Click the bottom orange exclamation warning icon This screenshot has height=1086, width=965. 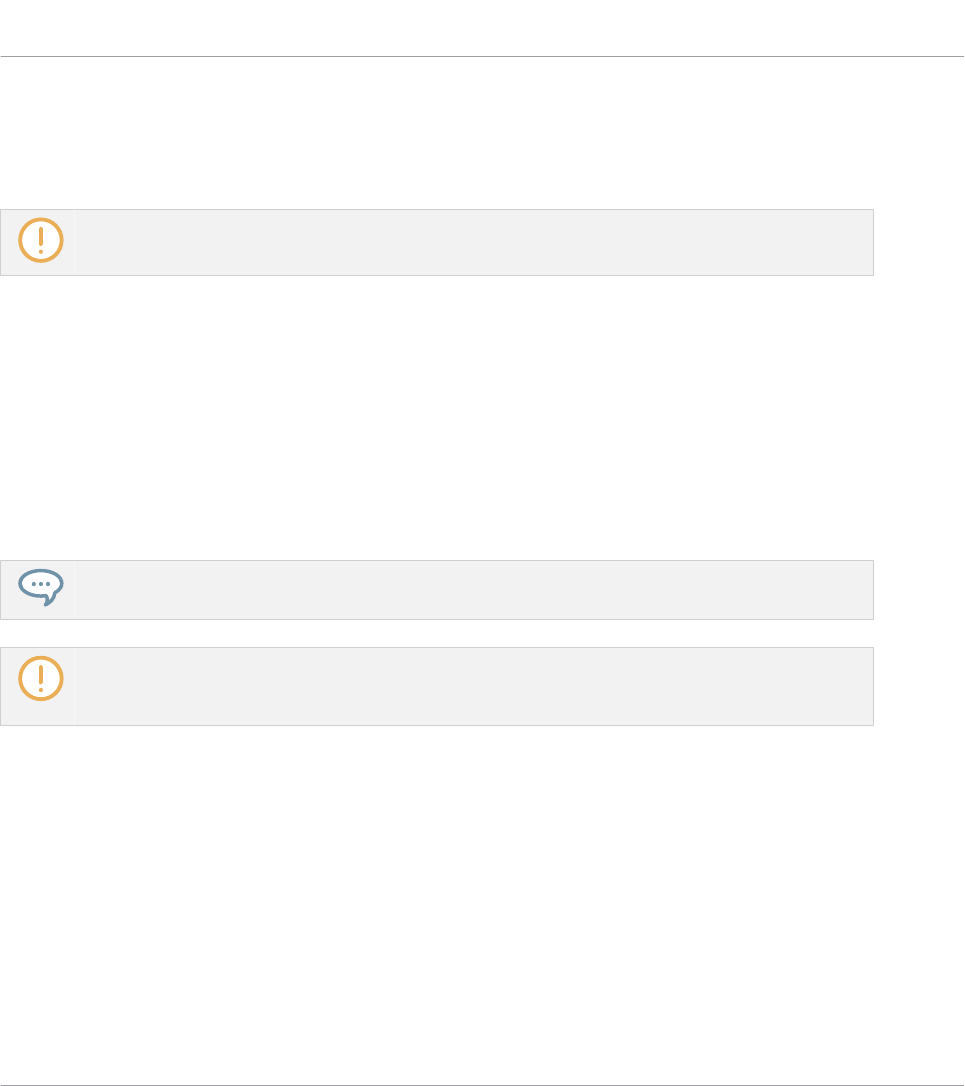pyautogui.click(x=41, y=679)
